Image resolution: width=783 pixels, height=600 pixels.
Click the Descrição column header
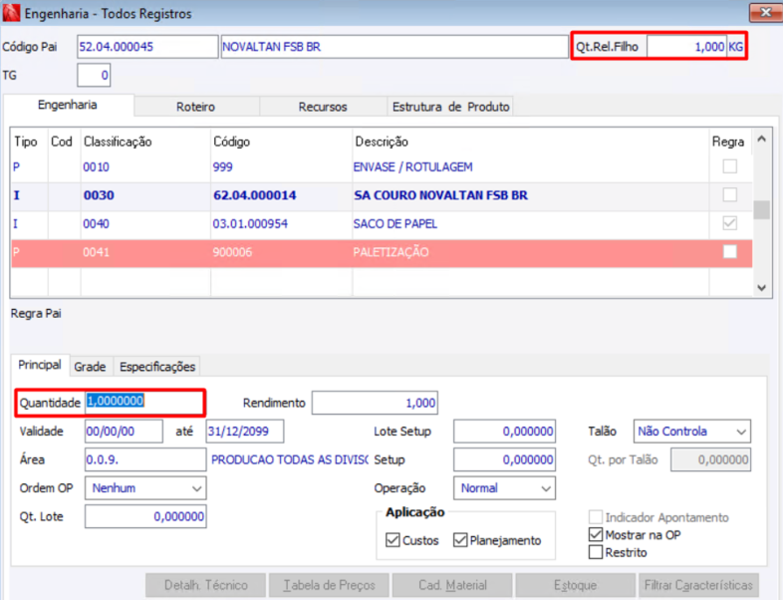click(x=382, y=142)
